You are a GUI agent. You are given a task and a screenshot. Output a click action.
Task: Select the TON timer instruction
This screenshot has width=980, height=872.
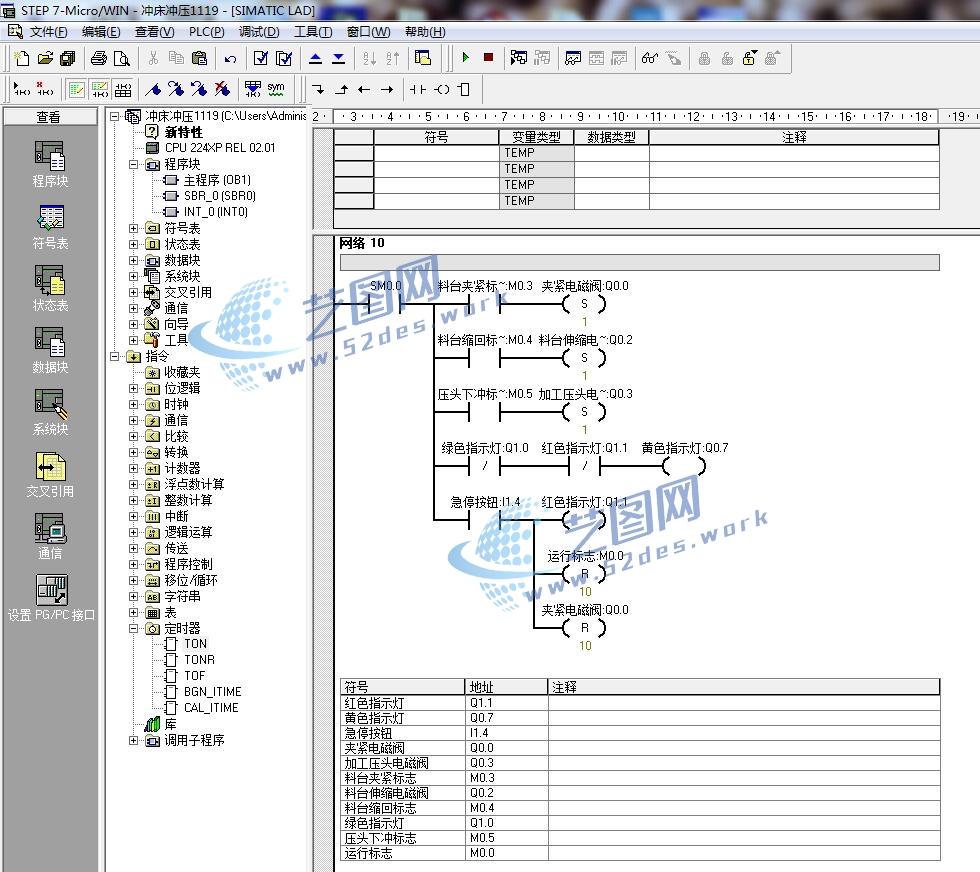pyautogui.click(x=186, y=644)
